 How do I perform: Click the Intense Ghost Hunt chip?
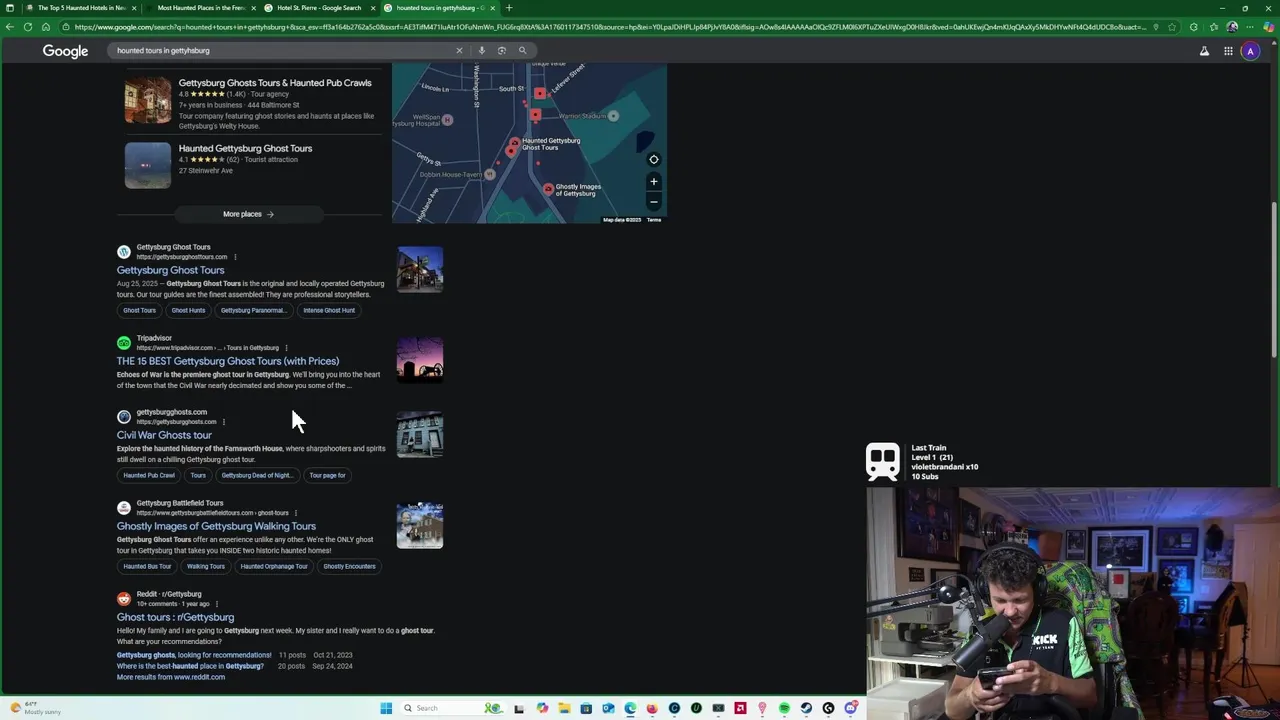pyautogui.click(x=329, y=310)
